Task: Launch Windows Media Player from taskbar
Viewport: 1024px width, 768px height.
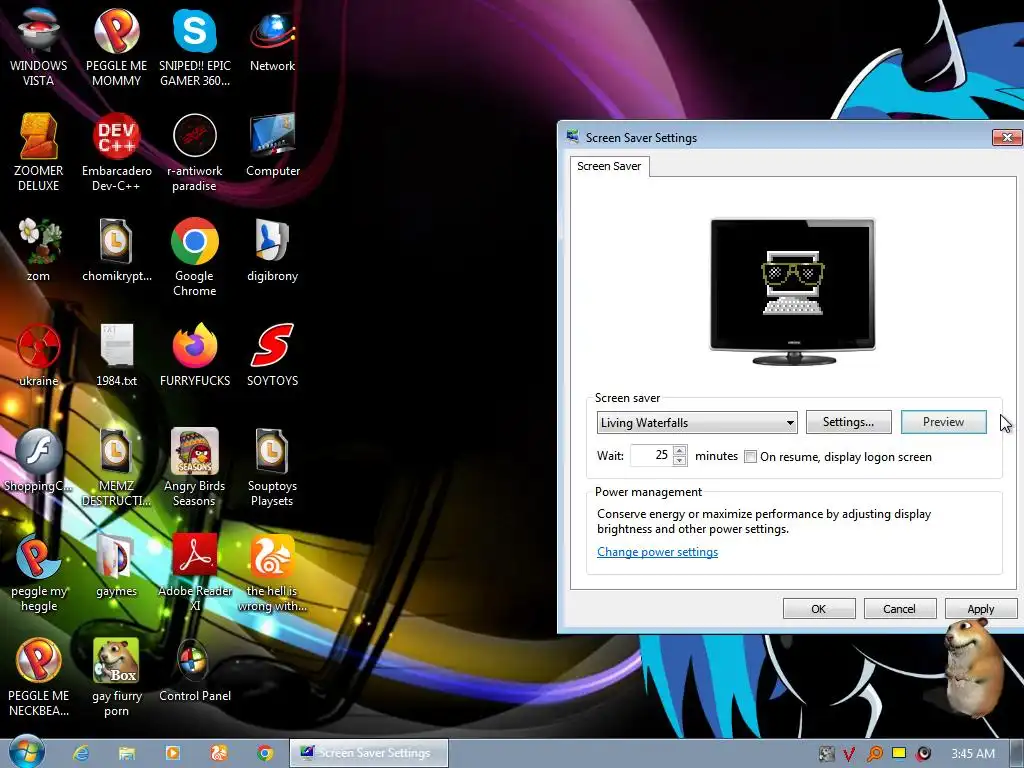Action: tap(173, 753)
